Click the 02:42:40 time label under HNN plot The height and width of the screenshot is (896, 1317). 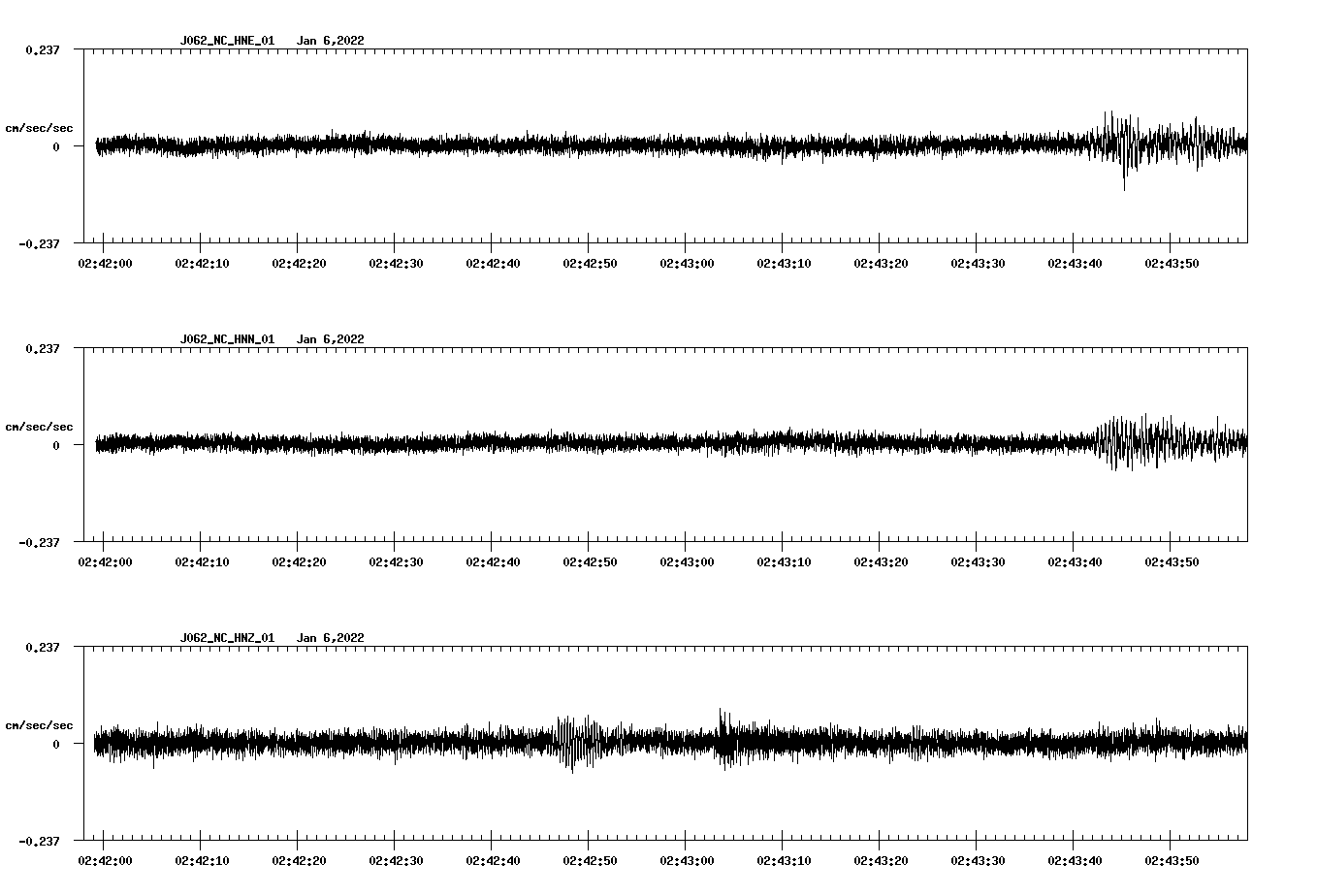[493, 561]
